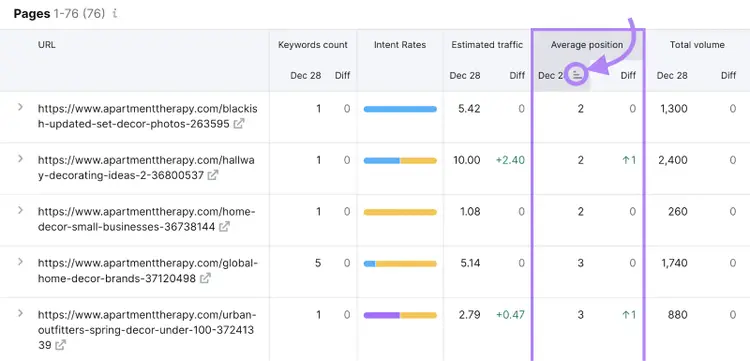
Task: Click the purple-yellow intent bar for urban-outfitters row
Action: tap(400, 316)
